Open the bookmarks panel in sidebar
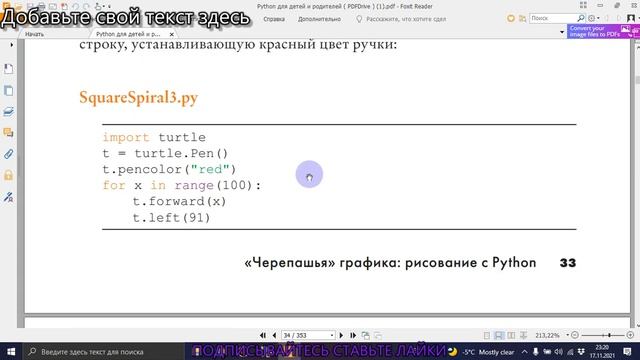Image resolution: width=640 pixels, height=360 pixels. click(x=8, y=69)
